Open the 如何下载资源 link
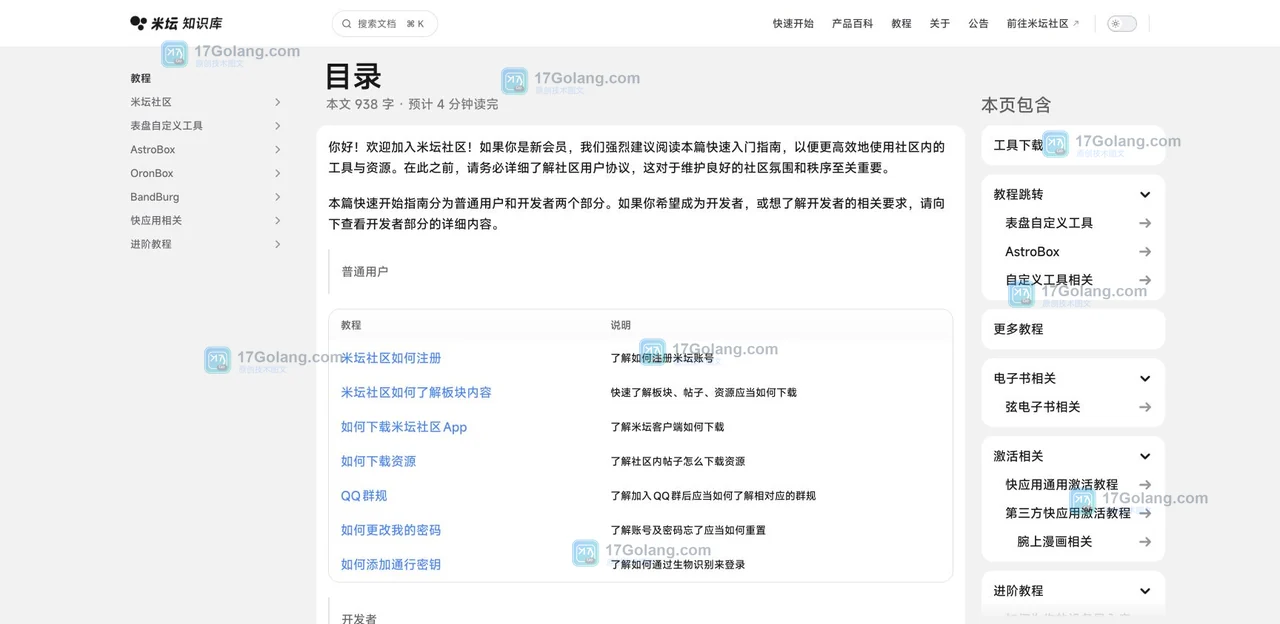The height and width of the screenshot is (624, 1280). (378, 461)
